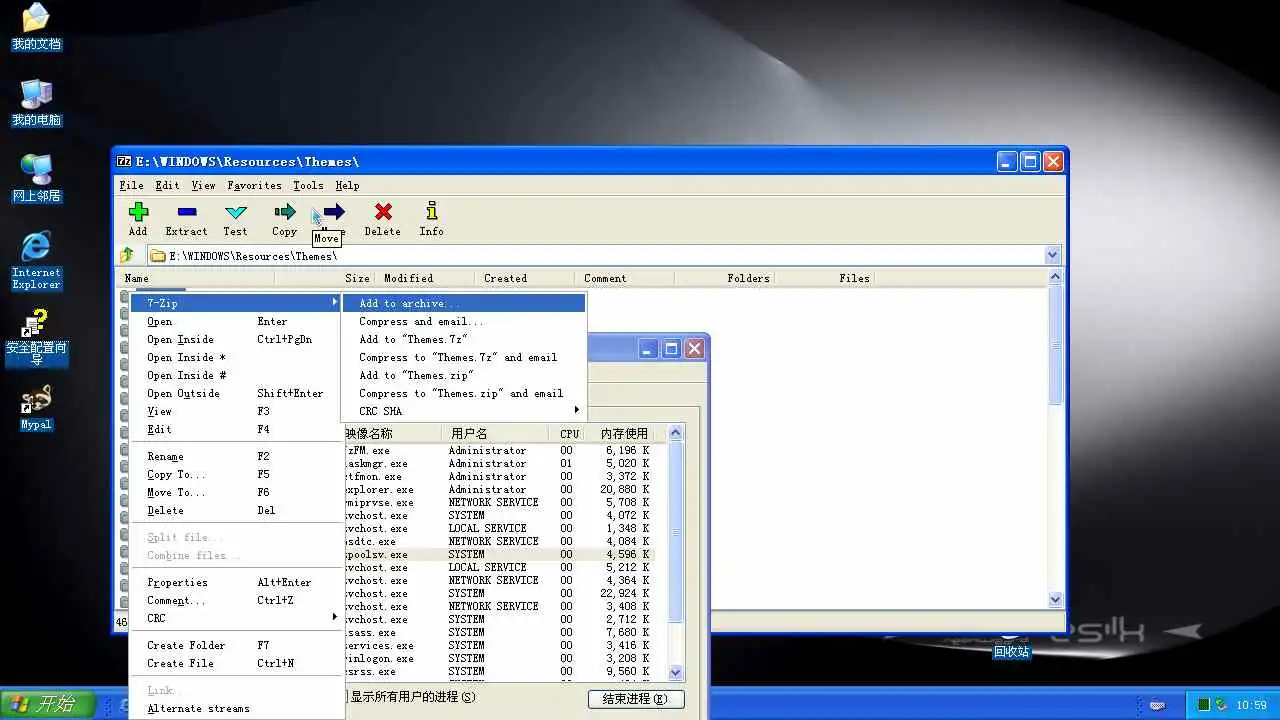The width and height of the screenshot is (1280, 720).
Task: Select Properties in context menu
Action: point(237,582)
